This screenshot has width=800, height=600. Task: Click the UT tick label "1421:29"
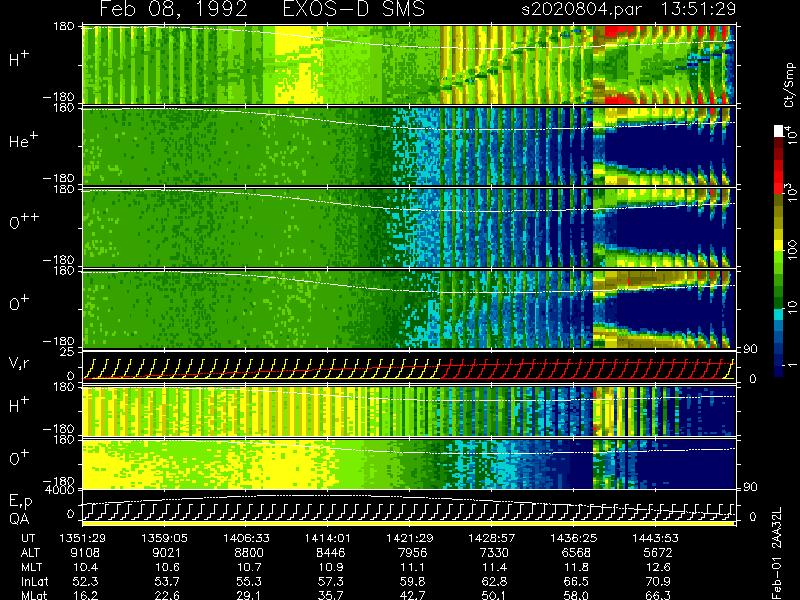pyautogui.click(x=410, y=538)
